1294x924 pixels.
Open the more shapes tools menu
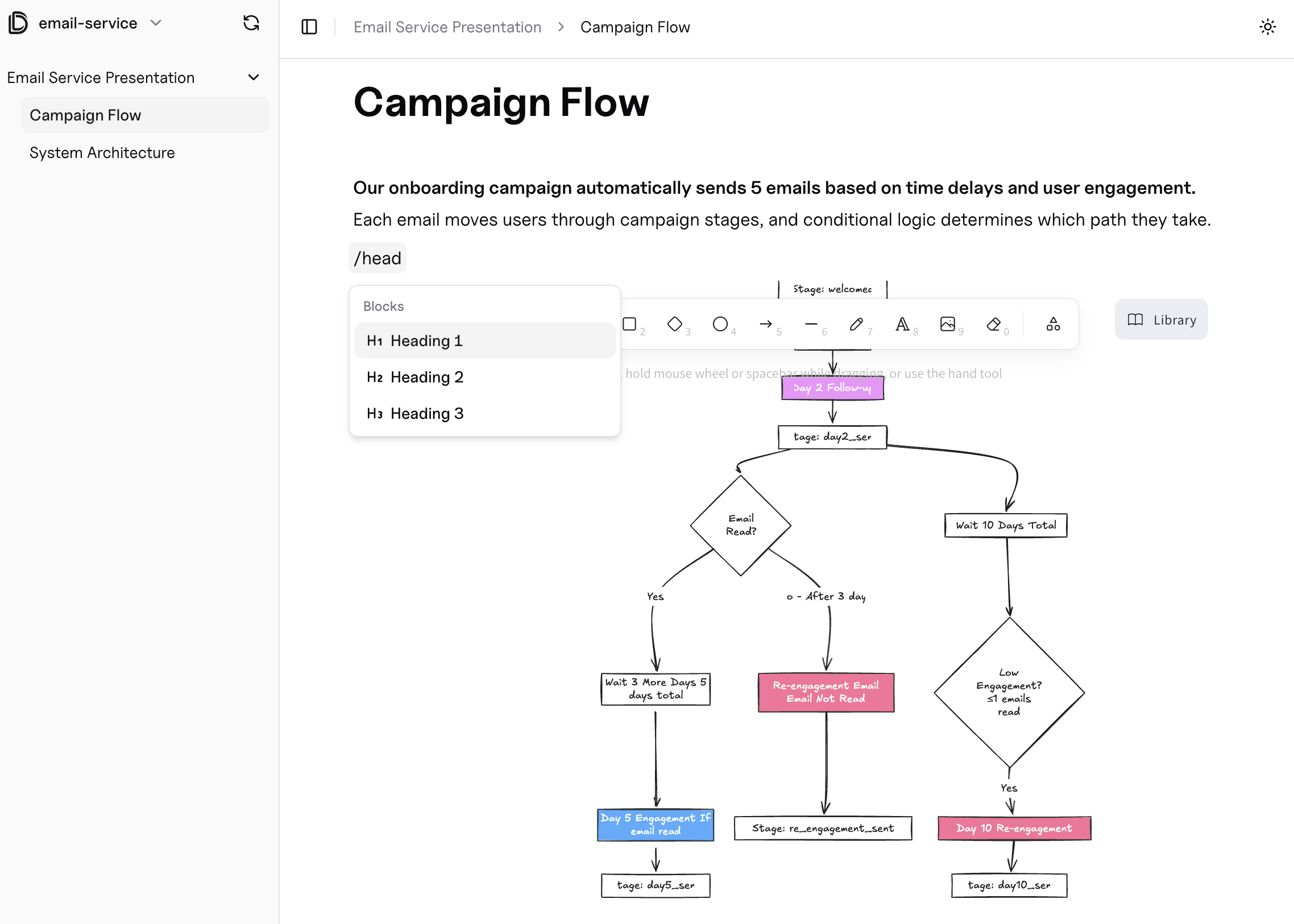point(1053,324)
